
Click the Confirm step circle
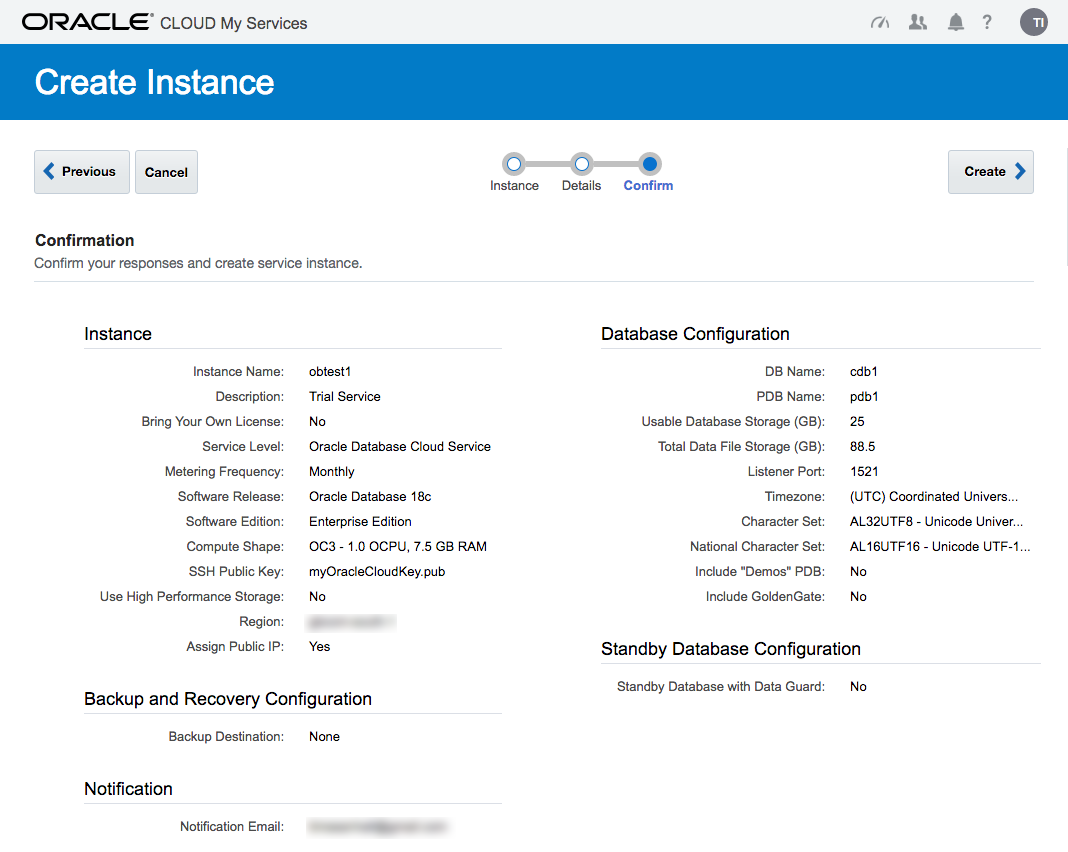pyautogui.click(x=650, y=164)
